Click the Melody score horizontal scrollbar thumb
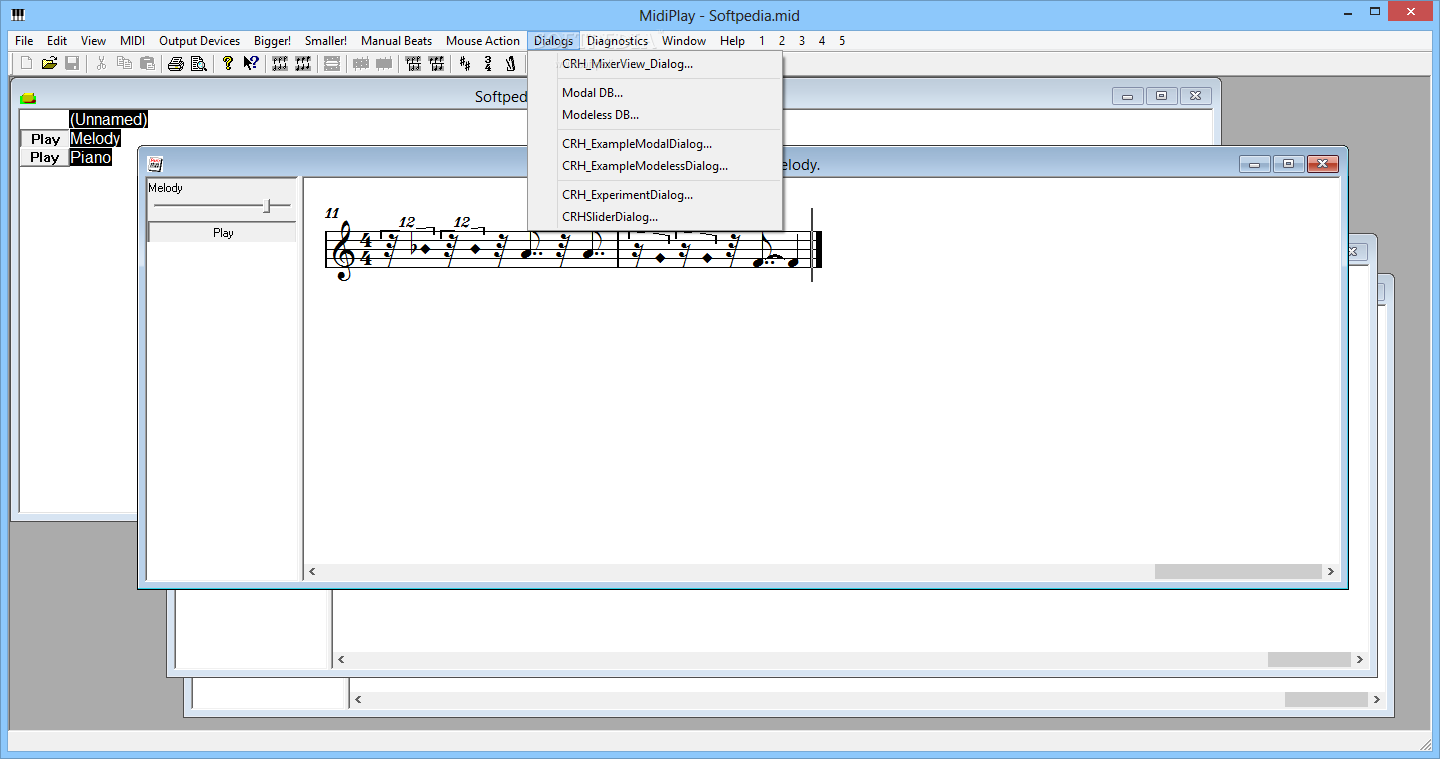This screenshot has width=1440, height=759. point(1238,571)
